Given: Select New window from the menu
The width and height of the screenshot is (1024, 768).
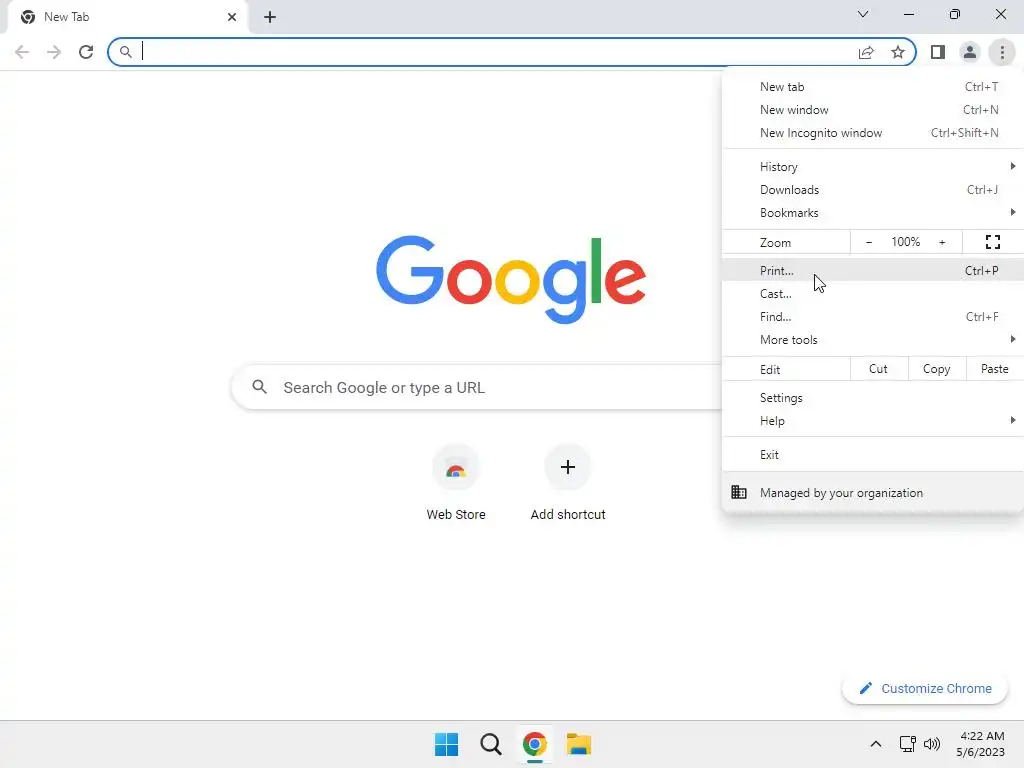Looking at the screenshot, I should 872,110.
